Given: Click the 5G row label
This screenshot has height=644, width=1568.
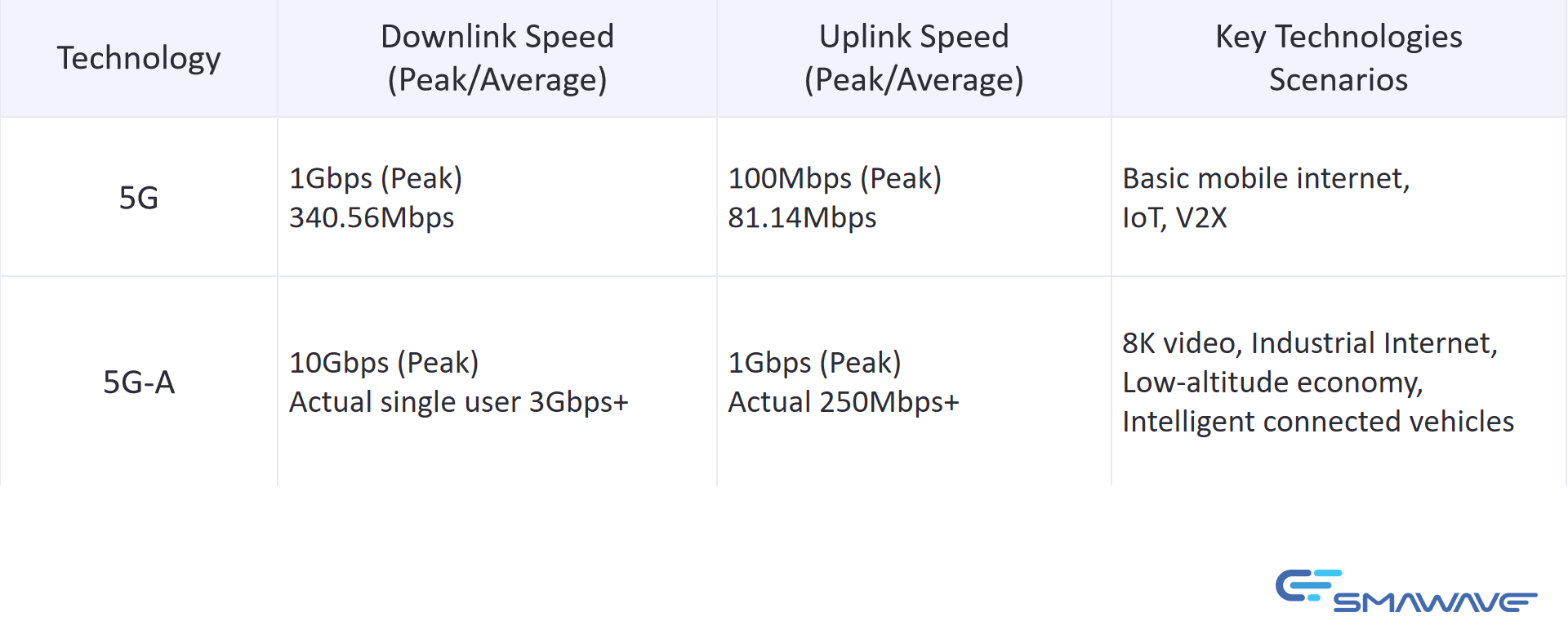Looking at the screenshot, I should pyautogui.click(x=139, y=198).
